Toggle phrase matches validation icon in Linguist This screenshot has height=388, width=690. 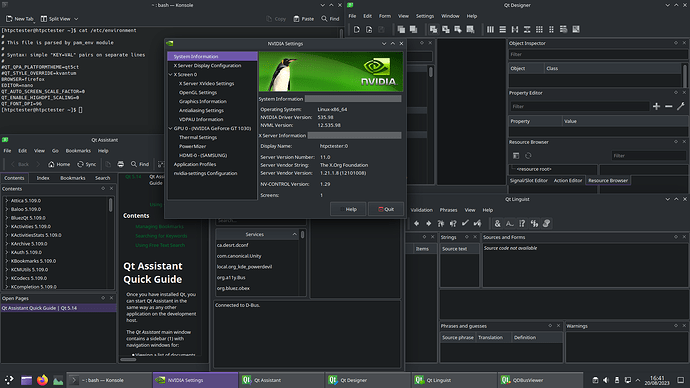pos(534,223)
